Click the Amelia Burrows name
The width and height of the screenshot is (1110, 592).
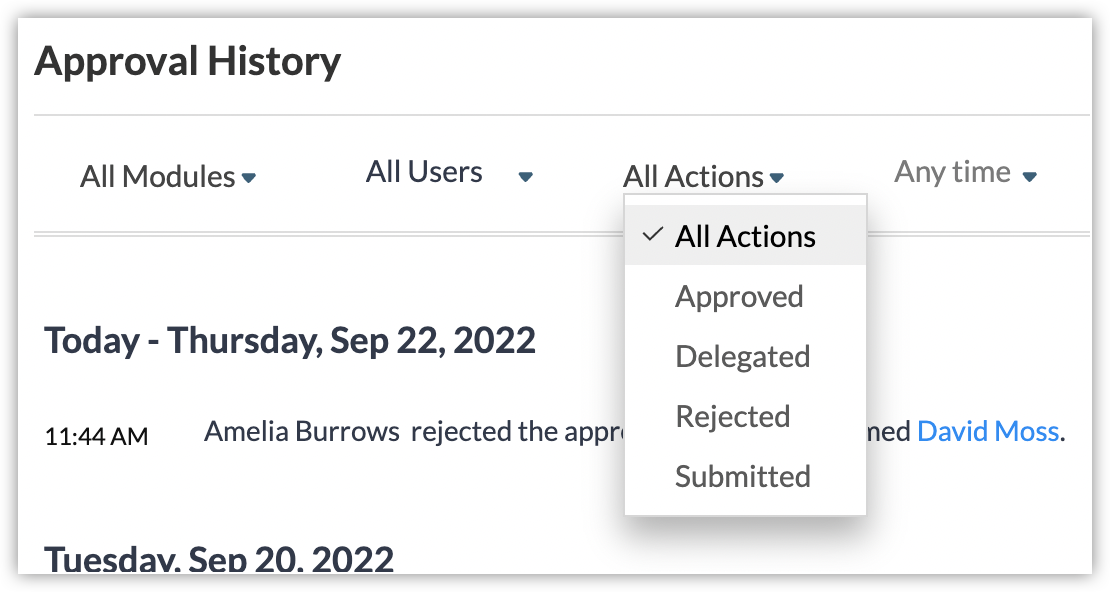pyautogui.click(x=301, y=431)
